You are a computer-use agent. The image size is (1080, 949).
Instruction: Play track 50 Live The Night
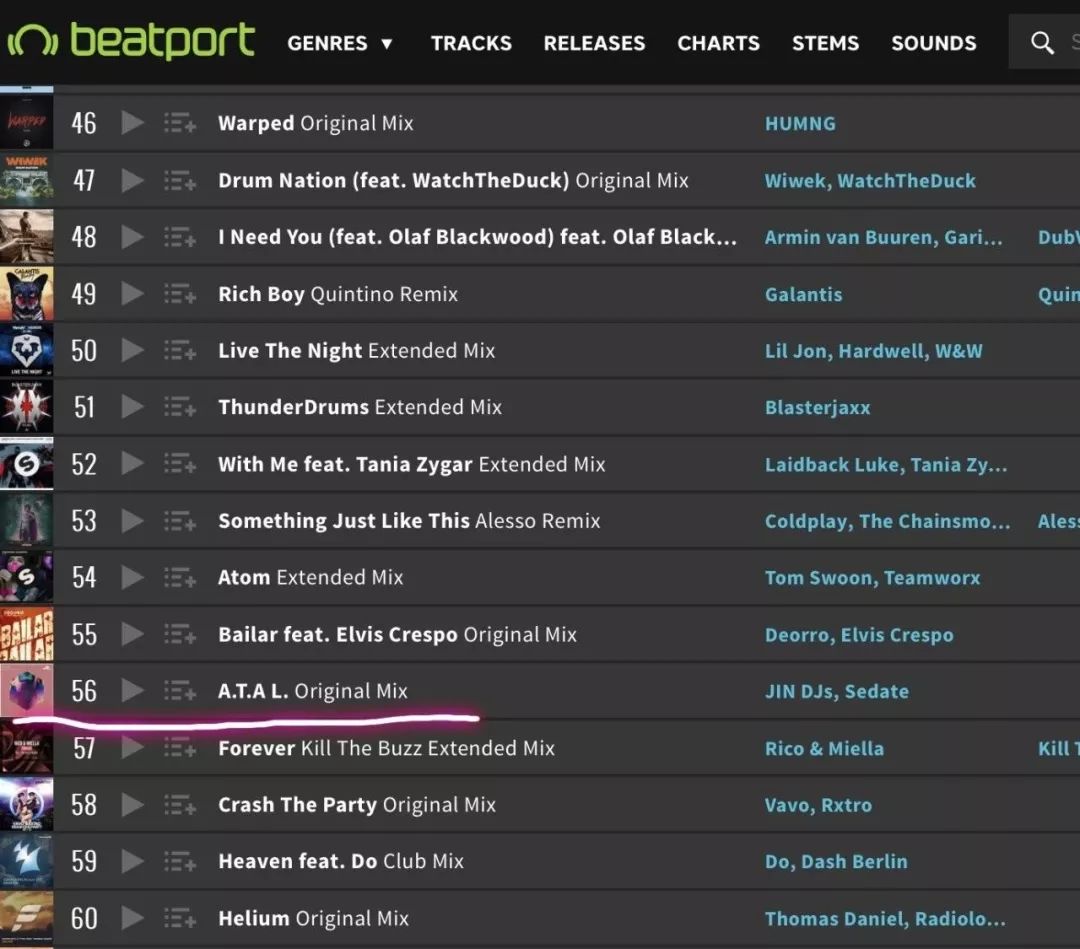[x=132, y=351]
